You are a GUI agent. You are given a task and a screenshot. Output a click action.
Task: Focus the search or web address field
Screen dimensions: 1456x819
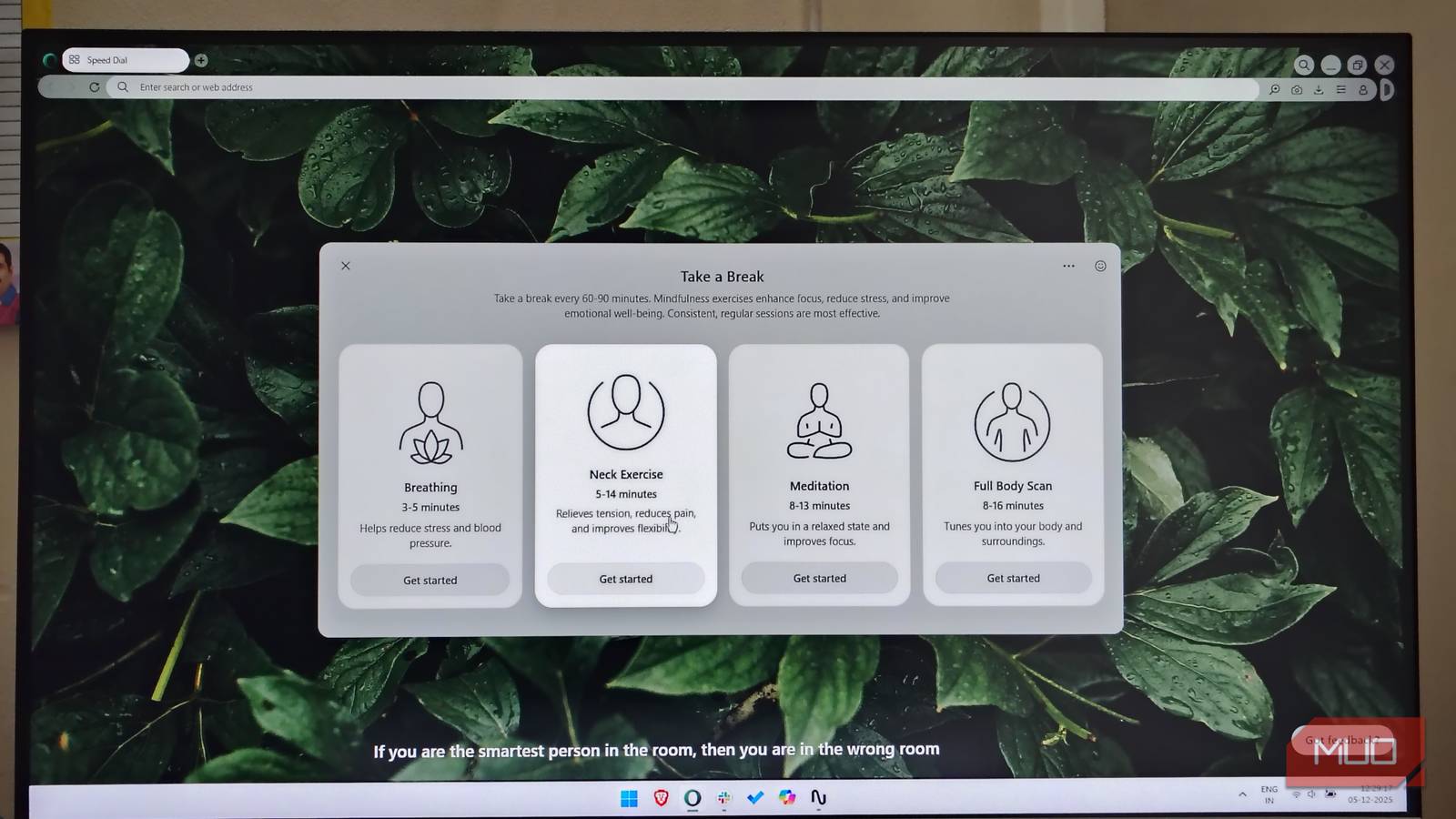pos(682,87)
